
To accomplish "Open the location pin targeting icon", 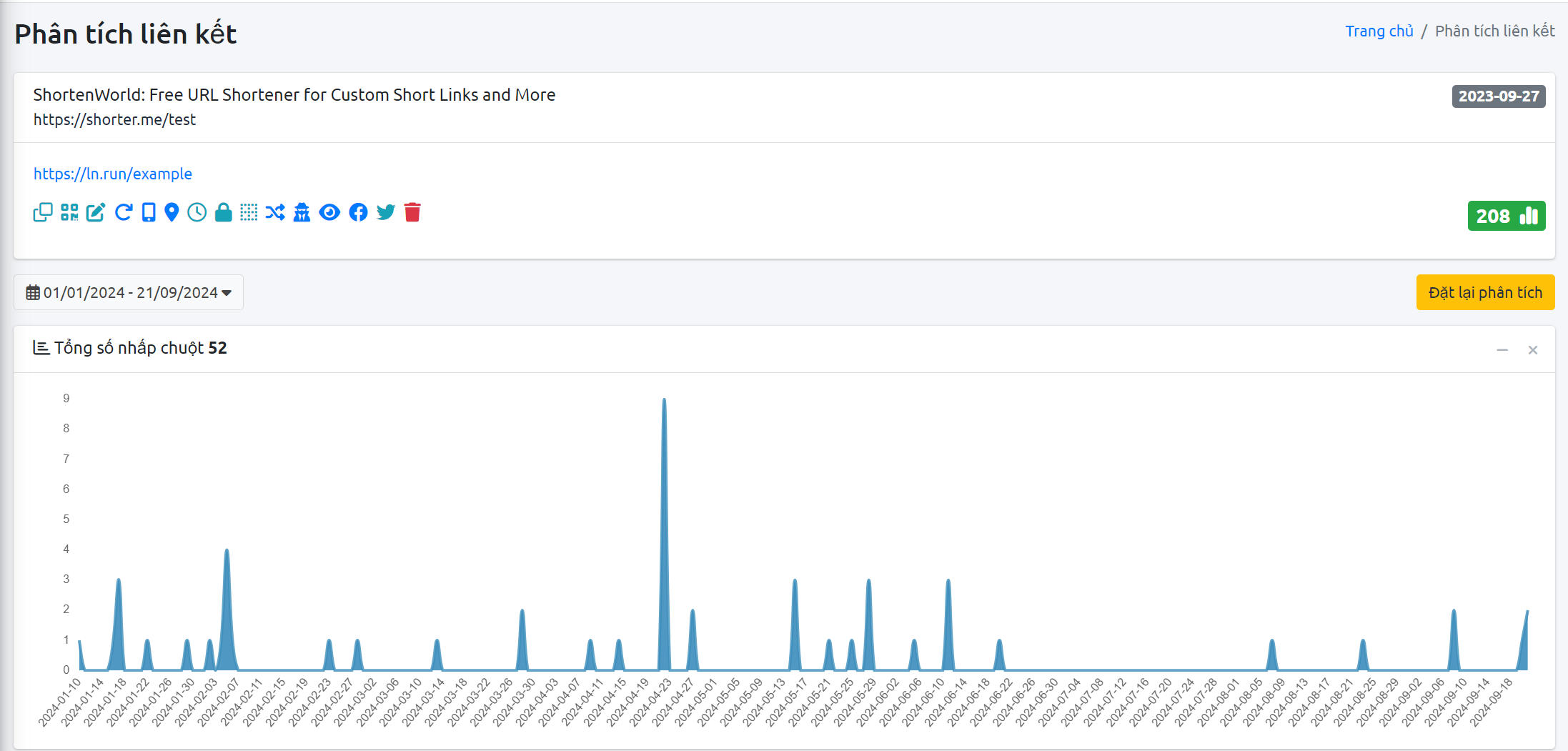I will 172,212.
